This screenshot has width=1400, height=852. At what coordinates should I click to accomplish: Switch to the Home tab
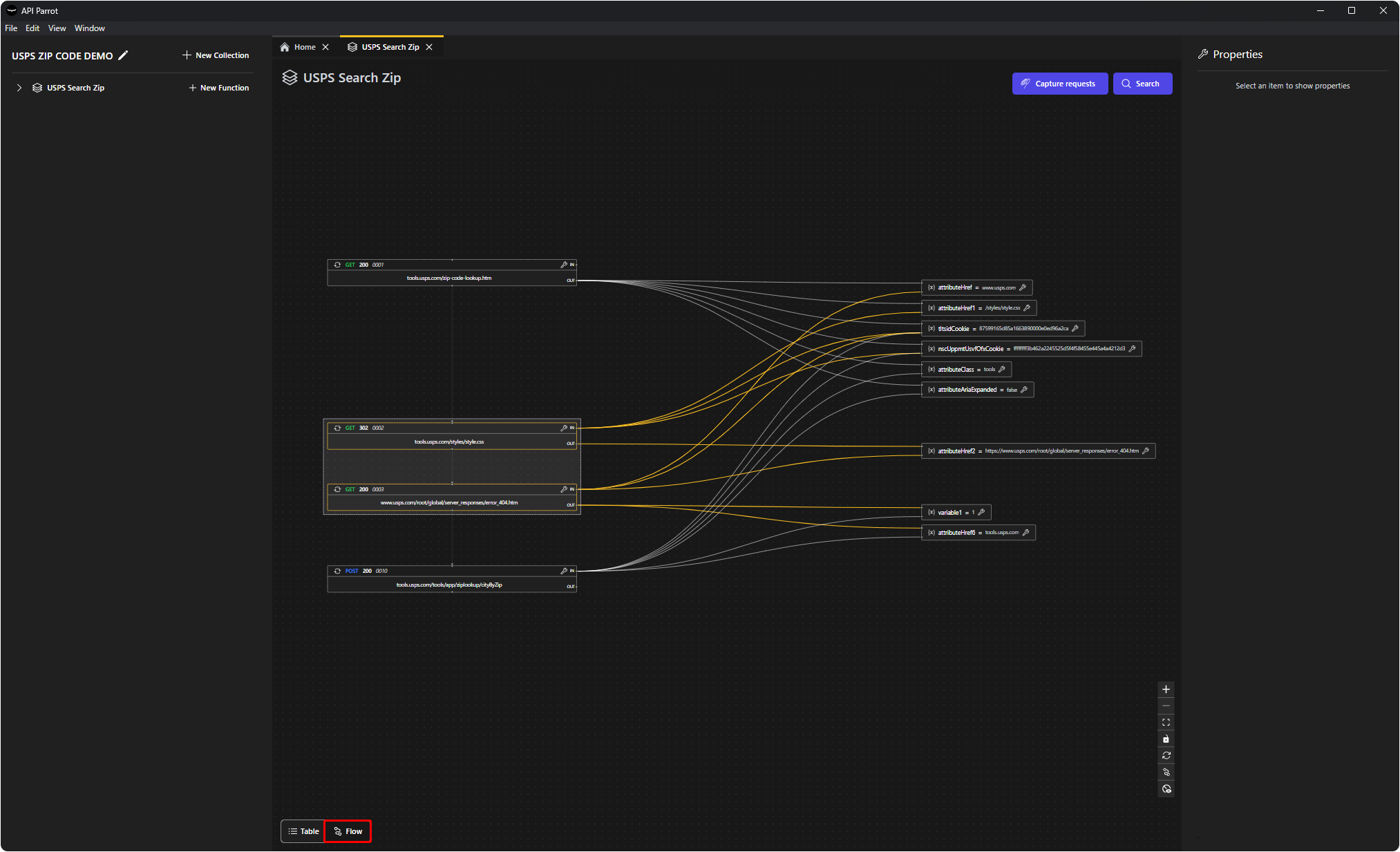pos(298,47)
